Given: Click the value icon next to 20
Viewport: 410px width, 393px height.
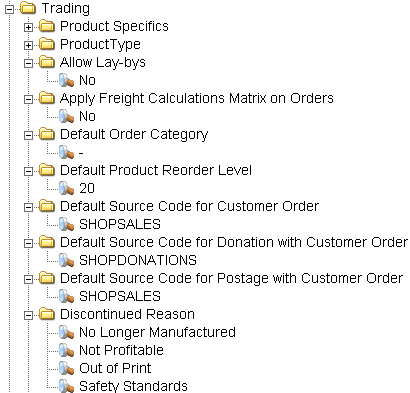Looking at the screenshot, I should click(66, 188).
